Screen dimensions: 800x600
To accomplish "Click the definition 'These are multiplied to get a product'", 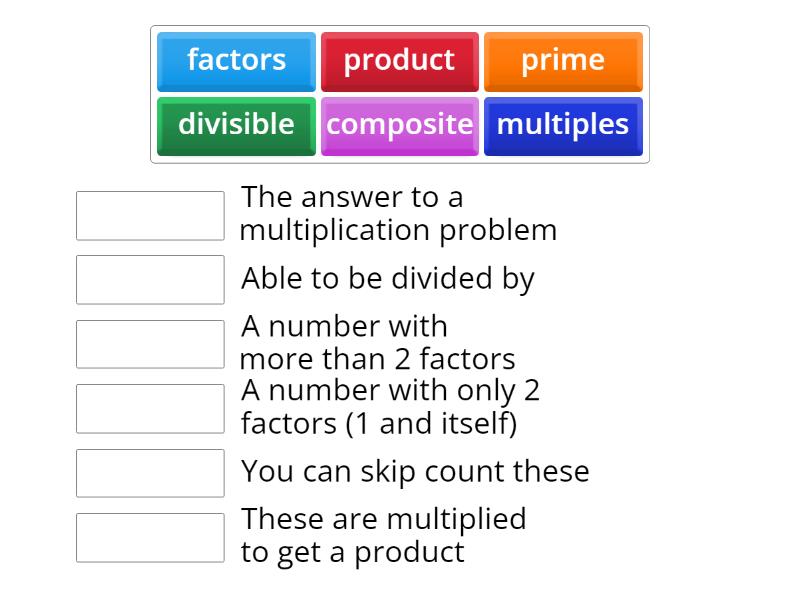I will [384, 535].
